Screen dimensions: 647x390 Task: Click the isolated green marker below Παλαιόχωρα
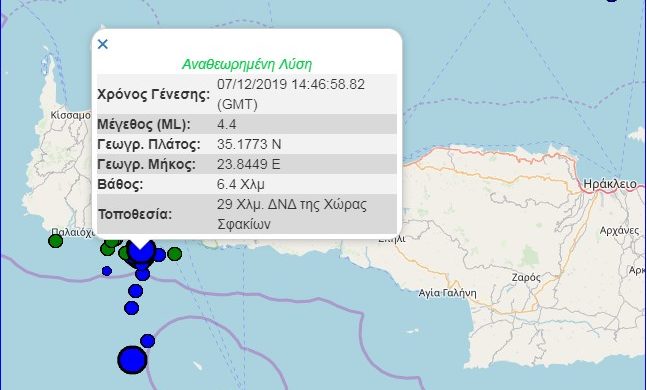point(55,241)
